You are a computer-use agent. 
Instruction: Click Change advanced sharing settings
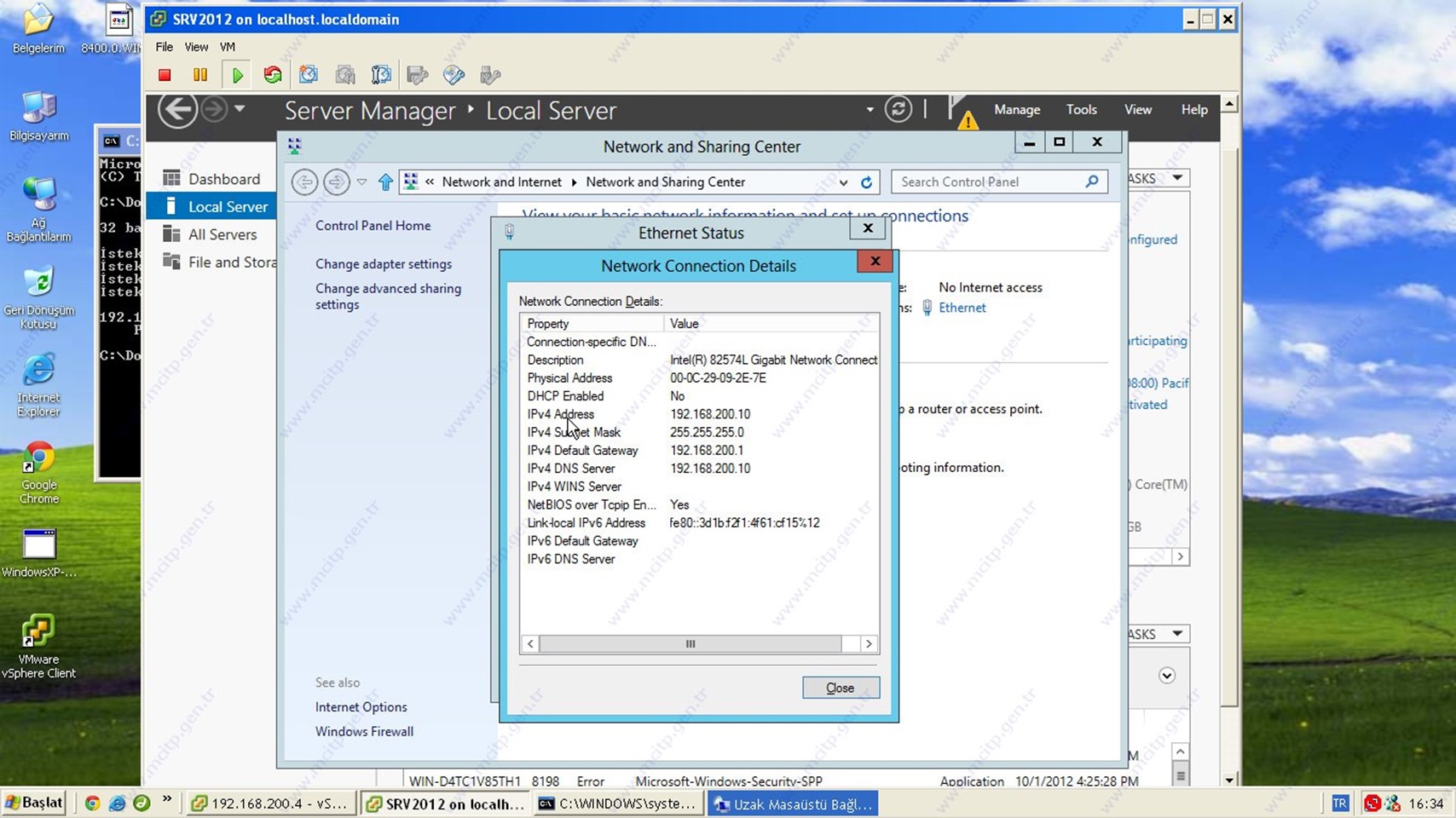click(388, 297)
